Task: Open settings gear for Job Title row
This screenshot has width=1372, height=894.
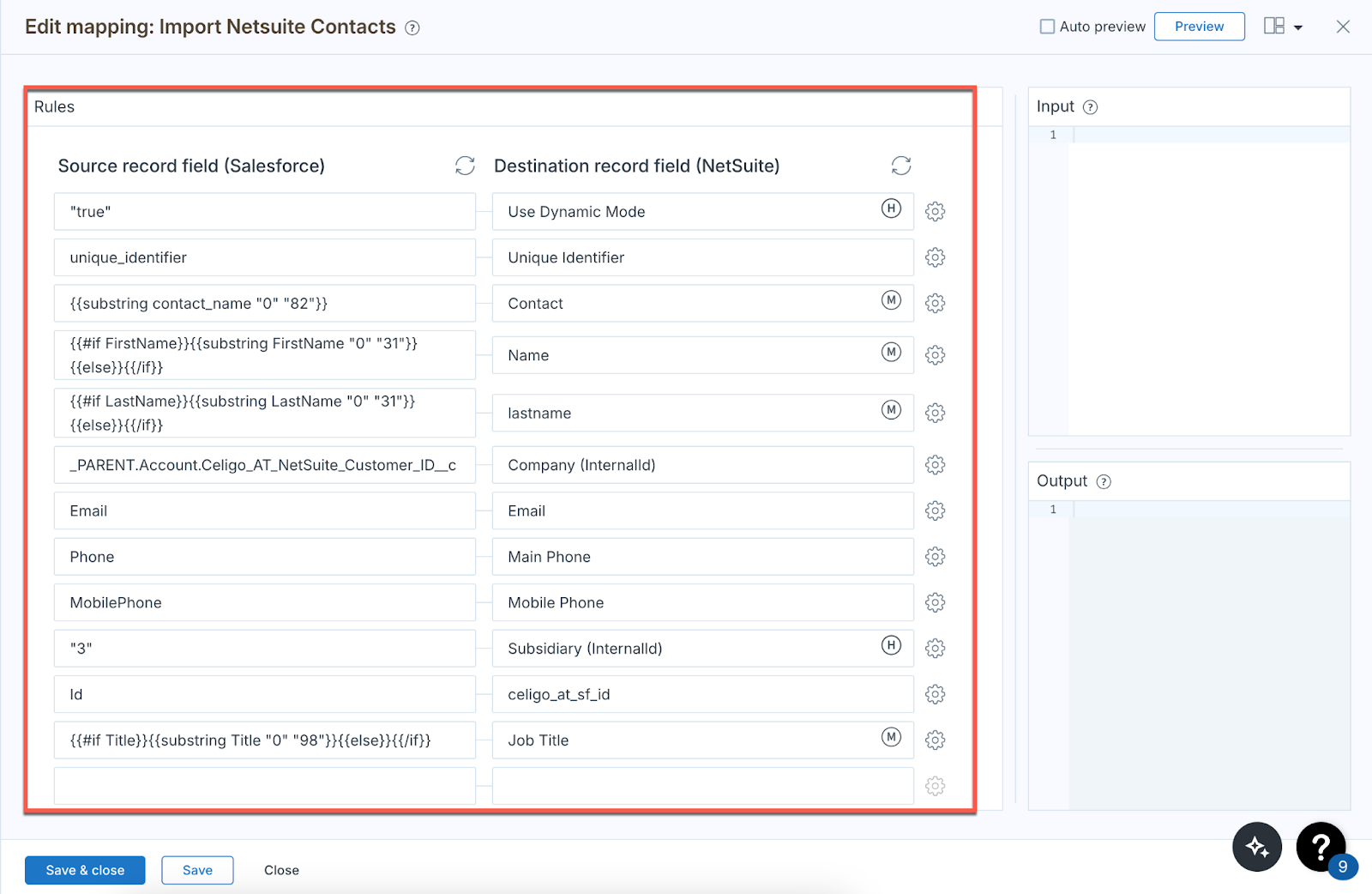Action: pos(935,740)
